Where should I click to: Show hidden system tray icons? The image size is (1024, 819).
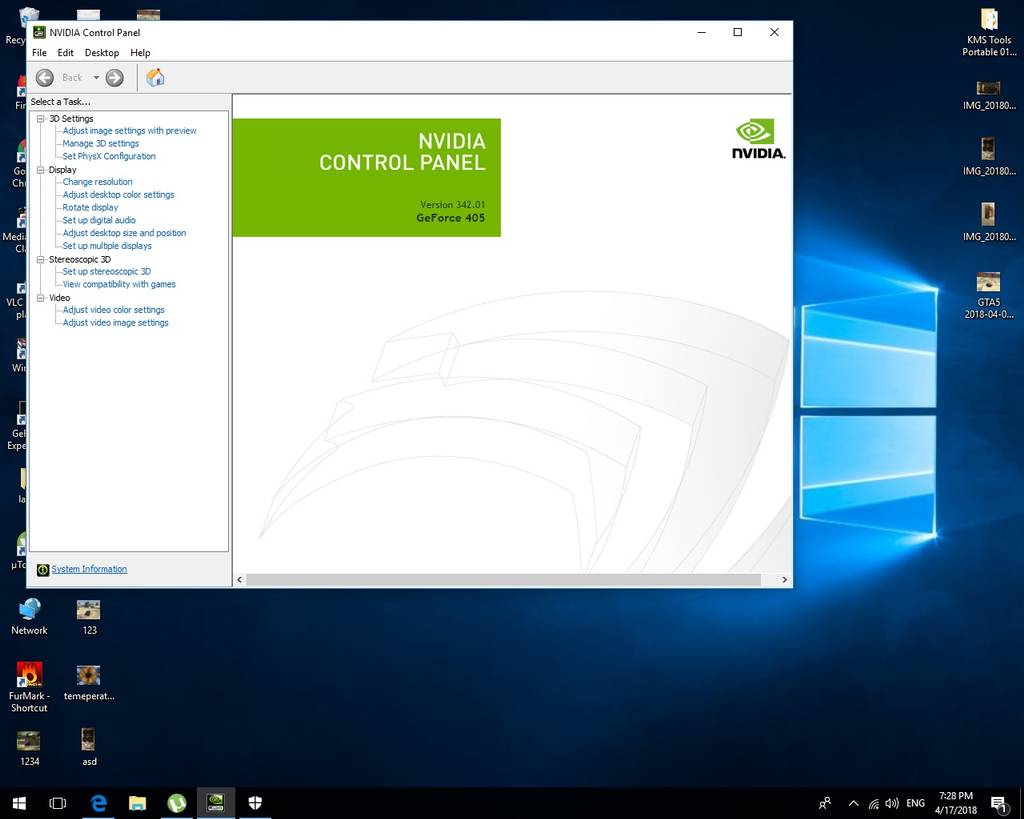pos(854,804)
